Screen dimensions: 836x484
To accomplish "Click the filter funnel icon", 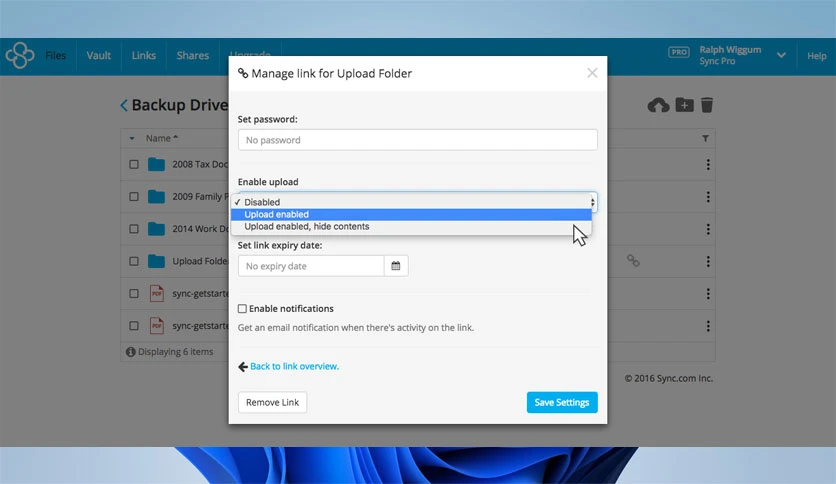I will coord(705,139).
